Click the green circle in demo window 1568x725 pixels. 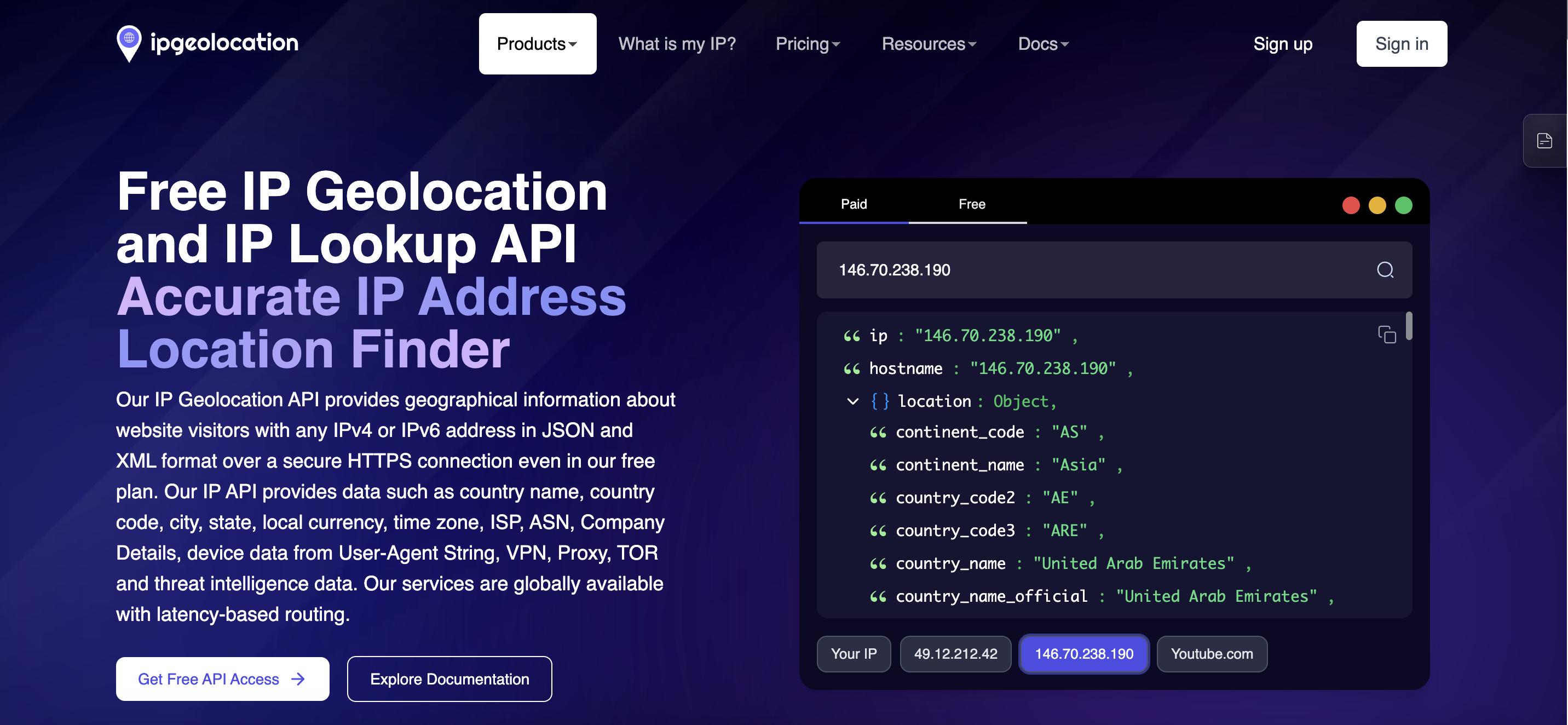pyautogui.click(x=1403, y=205)
